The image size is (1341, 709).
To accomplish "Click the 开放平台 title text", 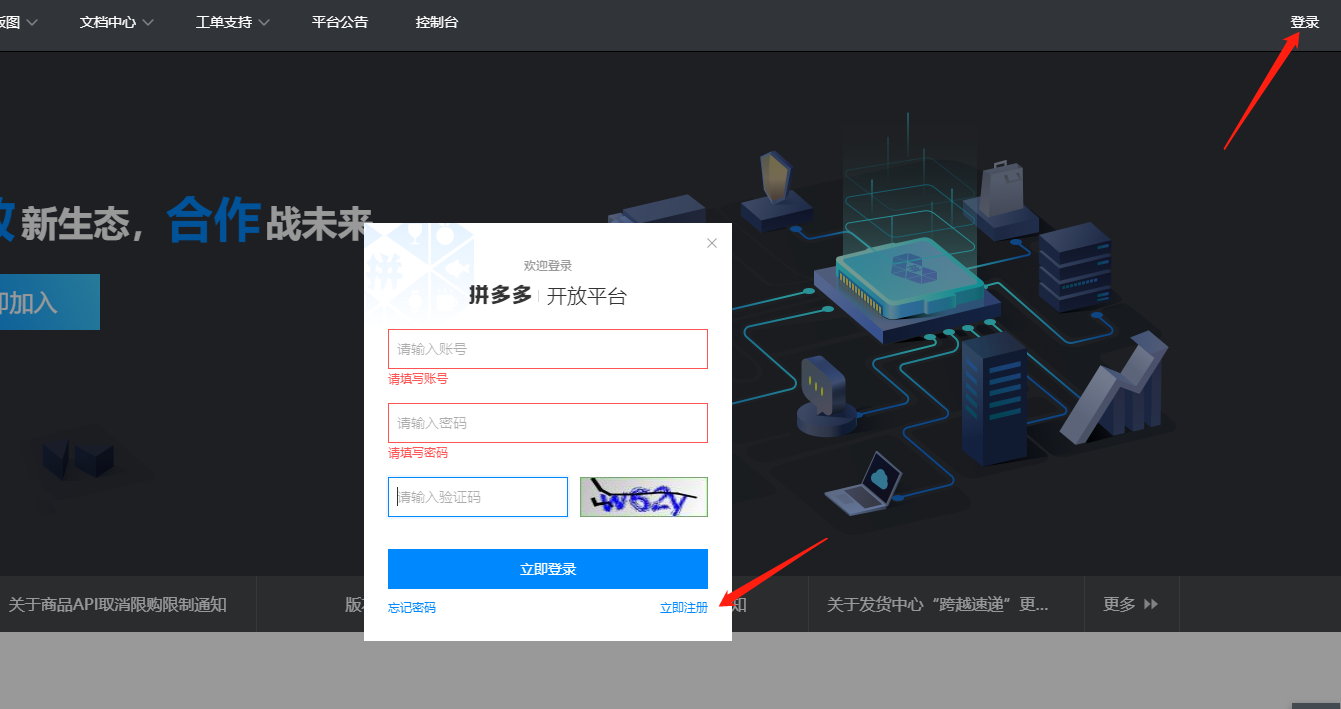I will pos(587,296).
